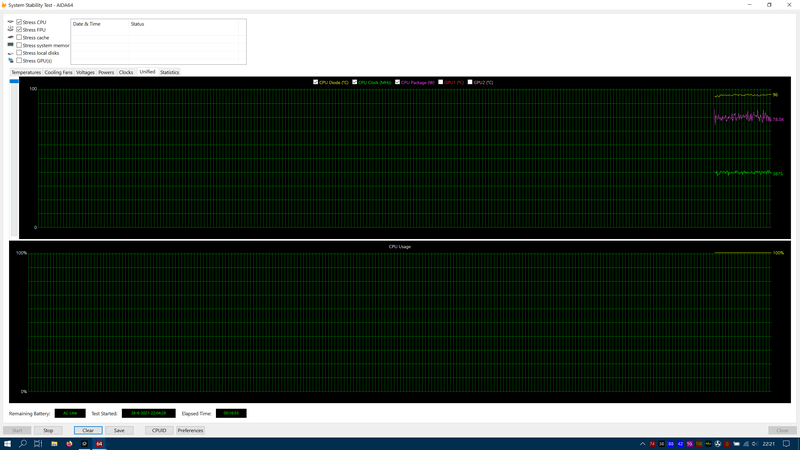Open the network tray icon
This screenshot has width=800, height=450.
746,444
